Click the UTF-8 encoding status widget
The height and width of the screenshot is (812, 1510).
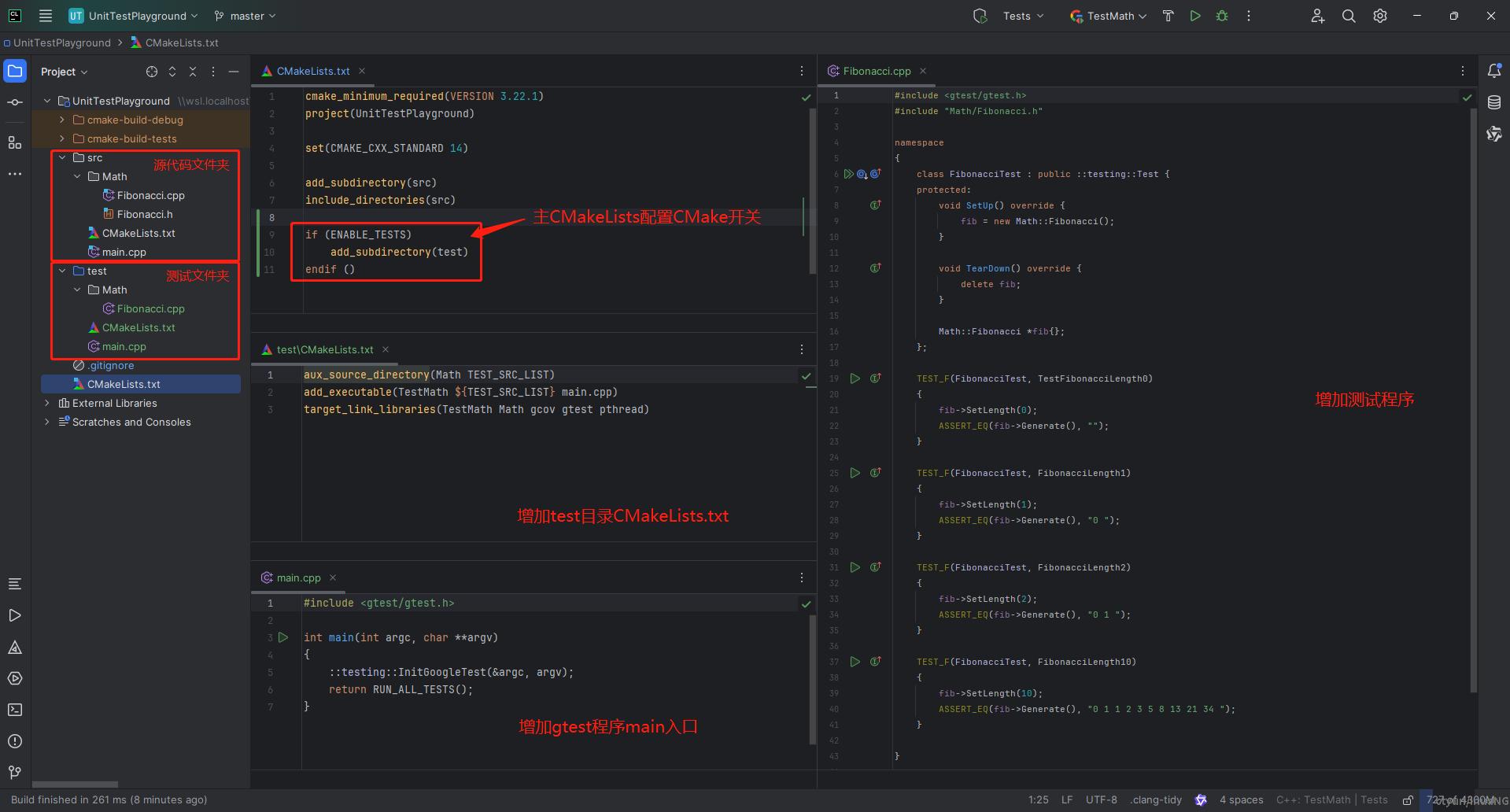tap(1101, 799)
